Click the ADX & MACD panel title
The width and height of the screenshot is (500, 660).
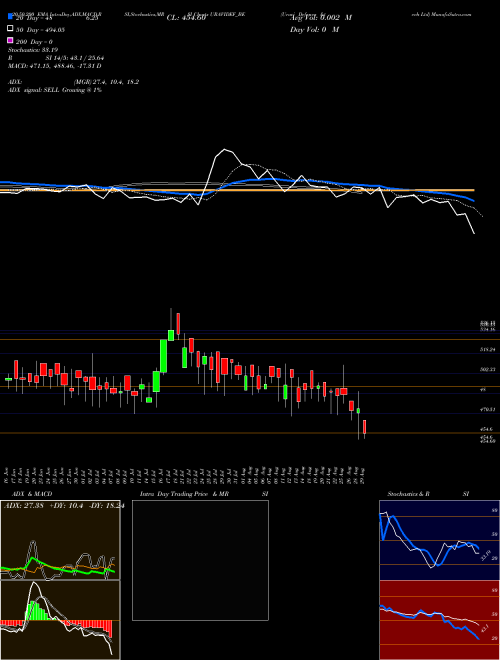click(x=32, y=494)
